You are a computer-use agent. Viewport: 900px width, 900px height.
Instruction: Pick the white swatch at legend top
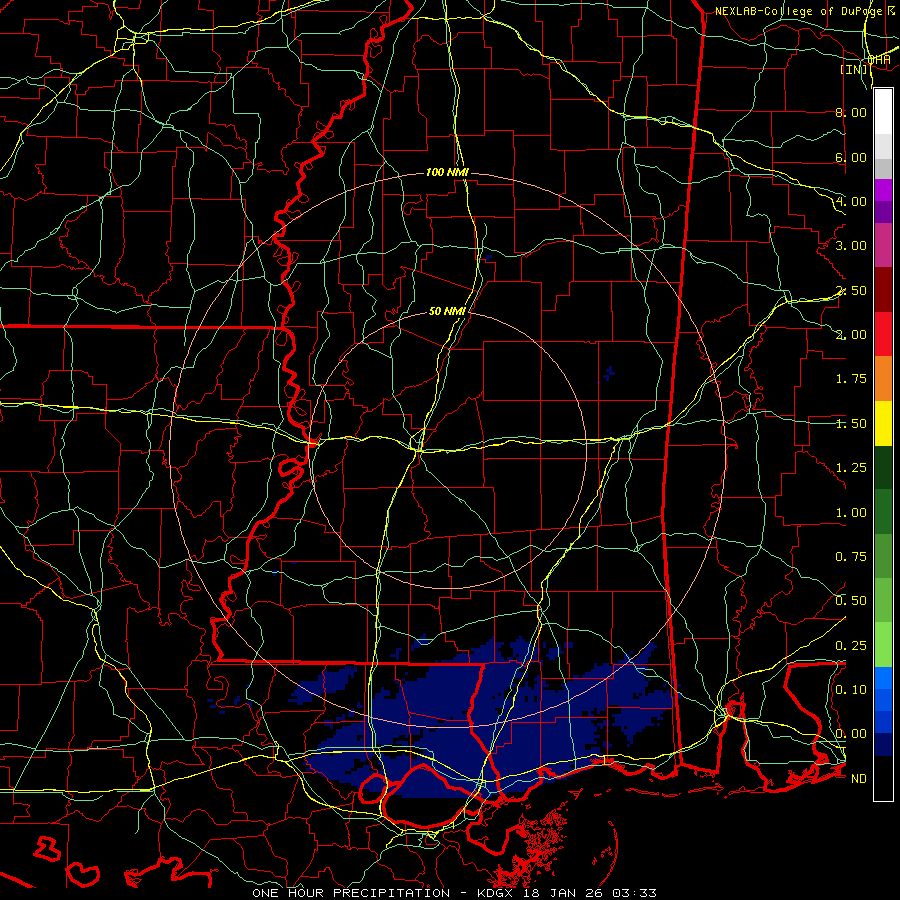[x=883, y=112]
